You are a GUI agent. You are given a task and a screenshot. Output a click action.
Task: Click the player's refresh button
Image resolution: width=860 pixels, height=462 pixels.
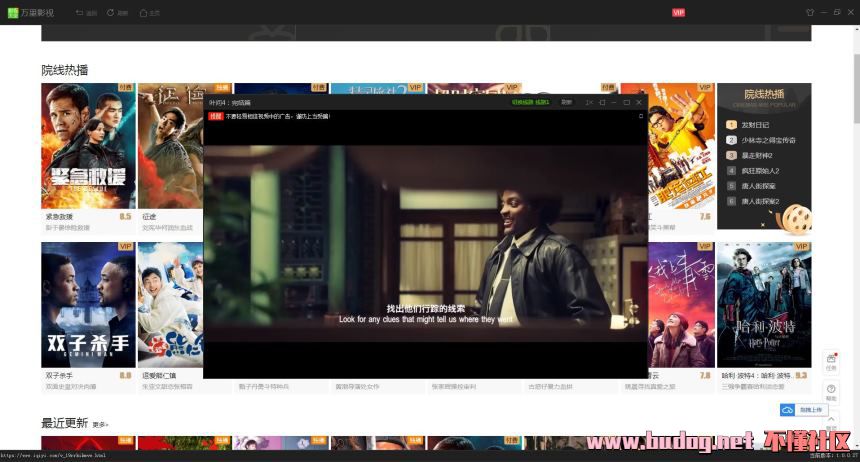[x=566, y=102]
